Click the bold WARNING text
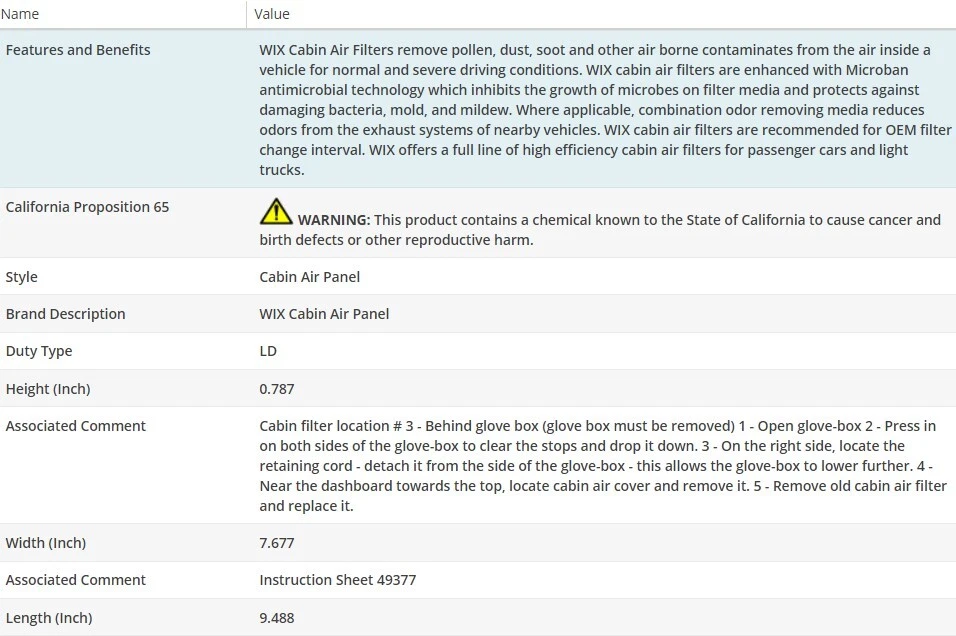Image resolution: width=956 pixels, height=636 pixels. (x=334, y=220)
